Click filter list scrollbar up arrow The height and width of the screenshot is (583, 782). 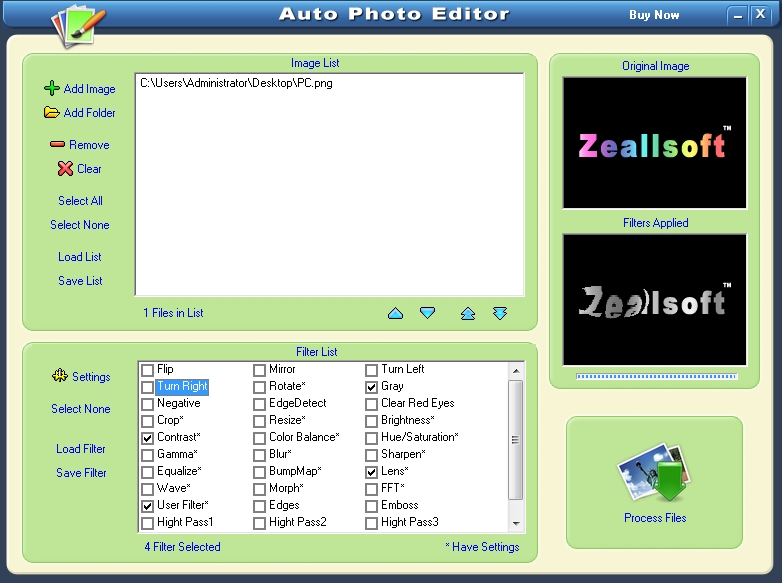(x=516, y=371)
